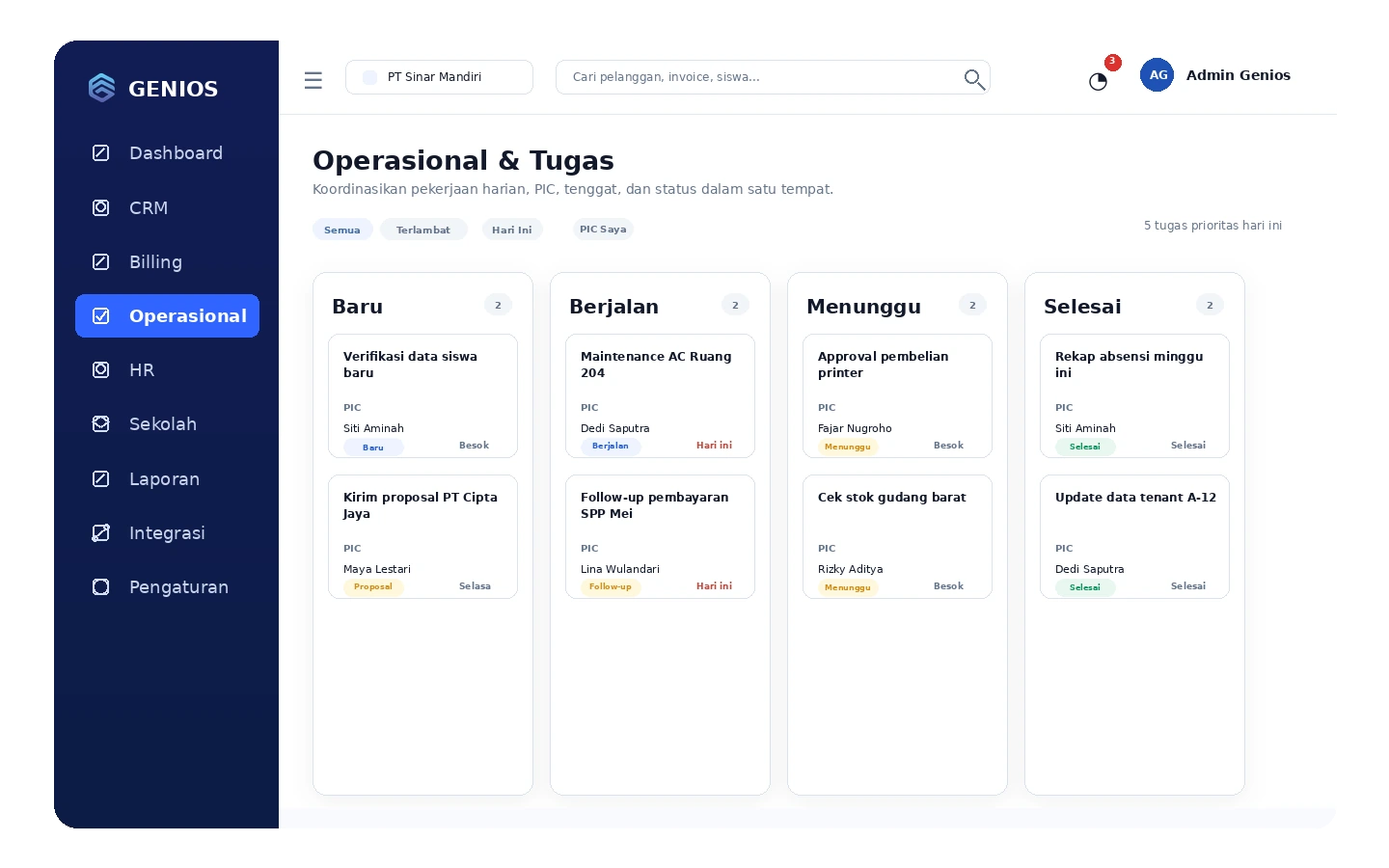Image resolution: width=1389 pixels, height=868 pixels.
Task: Click the blue Baru status tag
Action: (373, 448)
